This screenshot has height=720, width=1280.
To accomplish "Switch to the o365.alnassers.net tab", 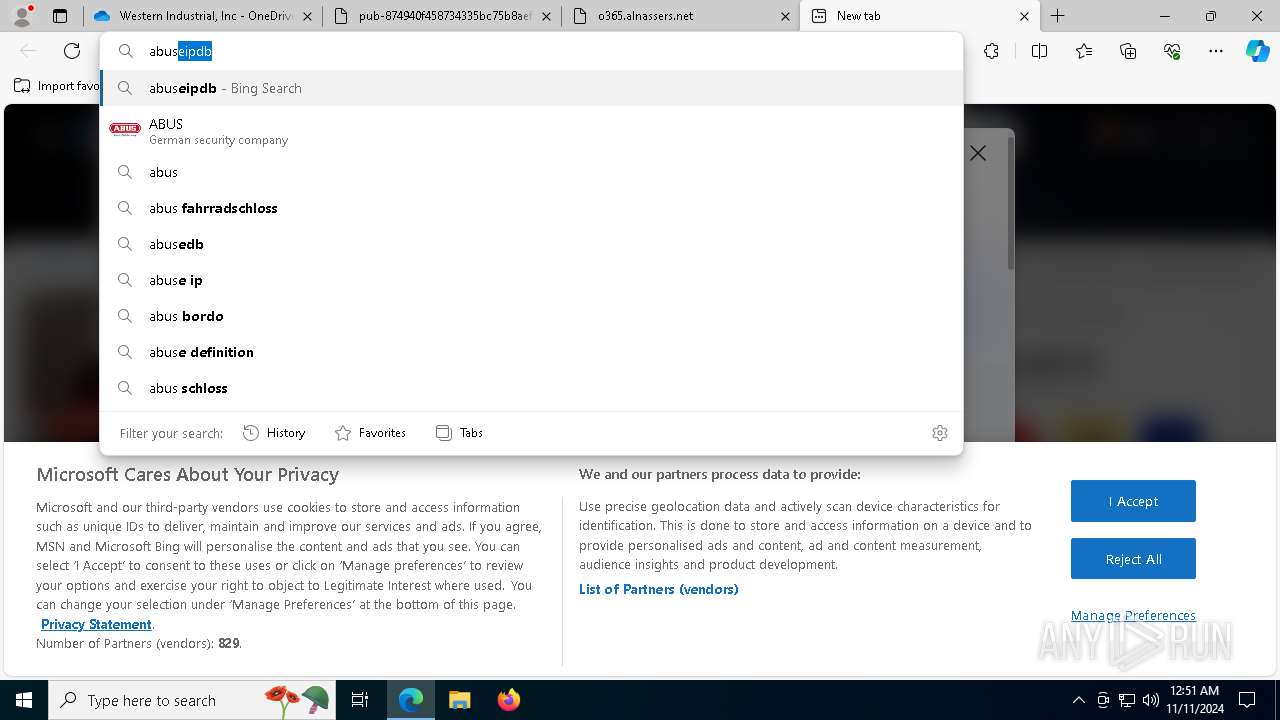I will pos(680,16).
